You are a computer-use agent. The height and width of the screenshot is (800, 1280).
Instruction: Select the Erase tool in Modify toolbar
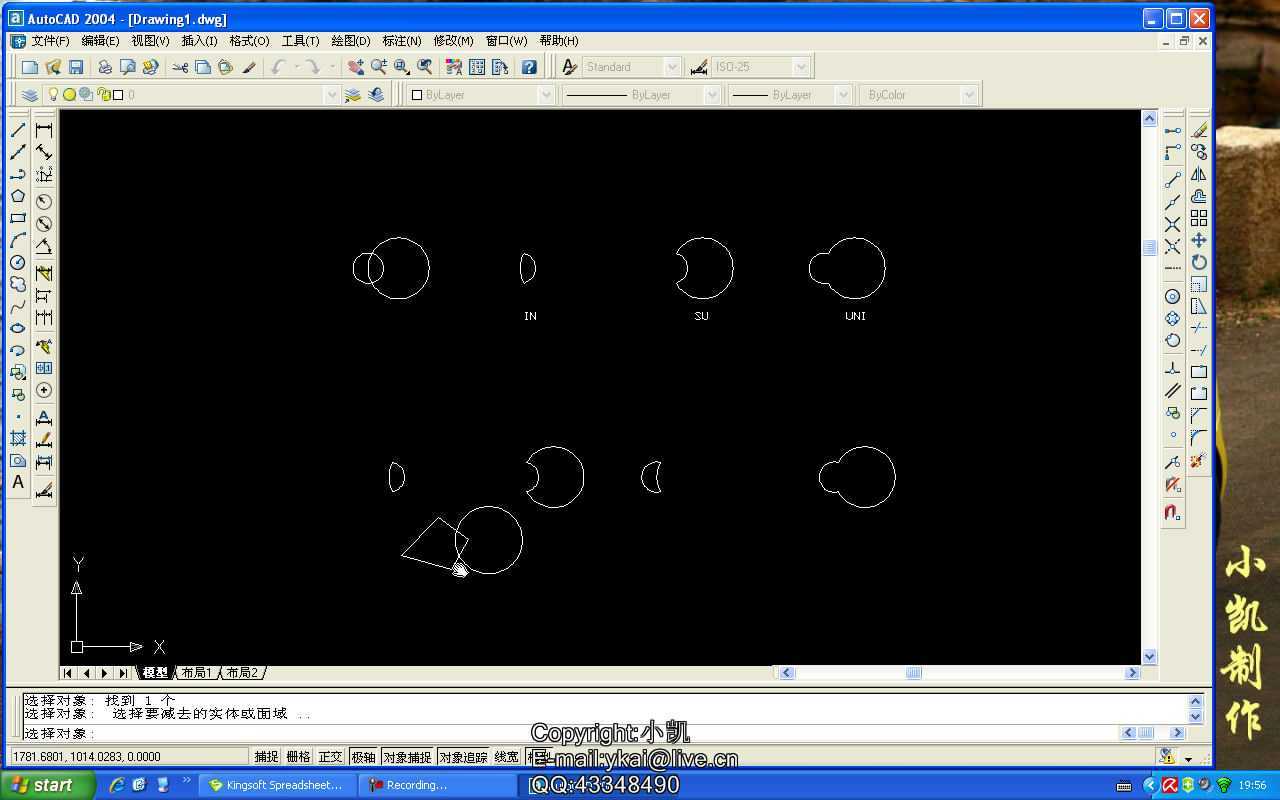[1199, 130]
